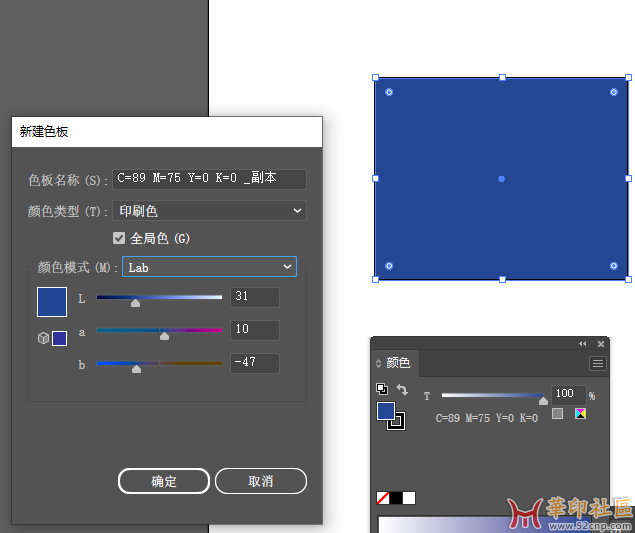Viewport: 635px width, 533px height.
Task: Click the 取消 button
Action: [x=260, y=481]
